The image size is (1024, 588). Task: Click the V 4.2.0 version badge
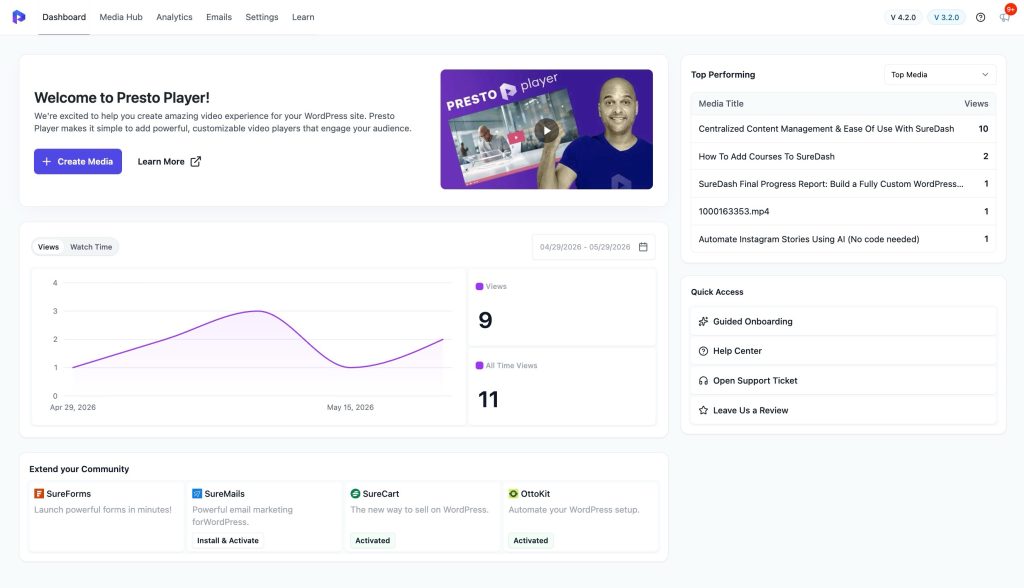pyautogui.click(x=903, y=18)
